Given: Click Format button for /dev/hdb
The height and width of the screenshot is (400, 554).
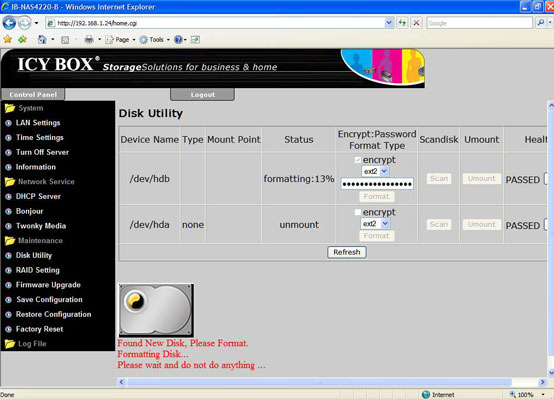Looking at the screenshot, I should (377, 196).
